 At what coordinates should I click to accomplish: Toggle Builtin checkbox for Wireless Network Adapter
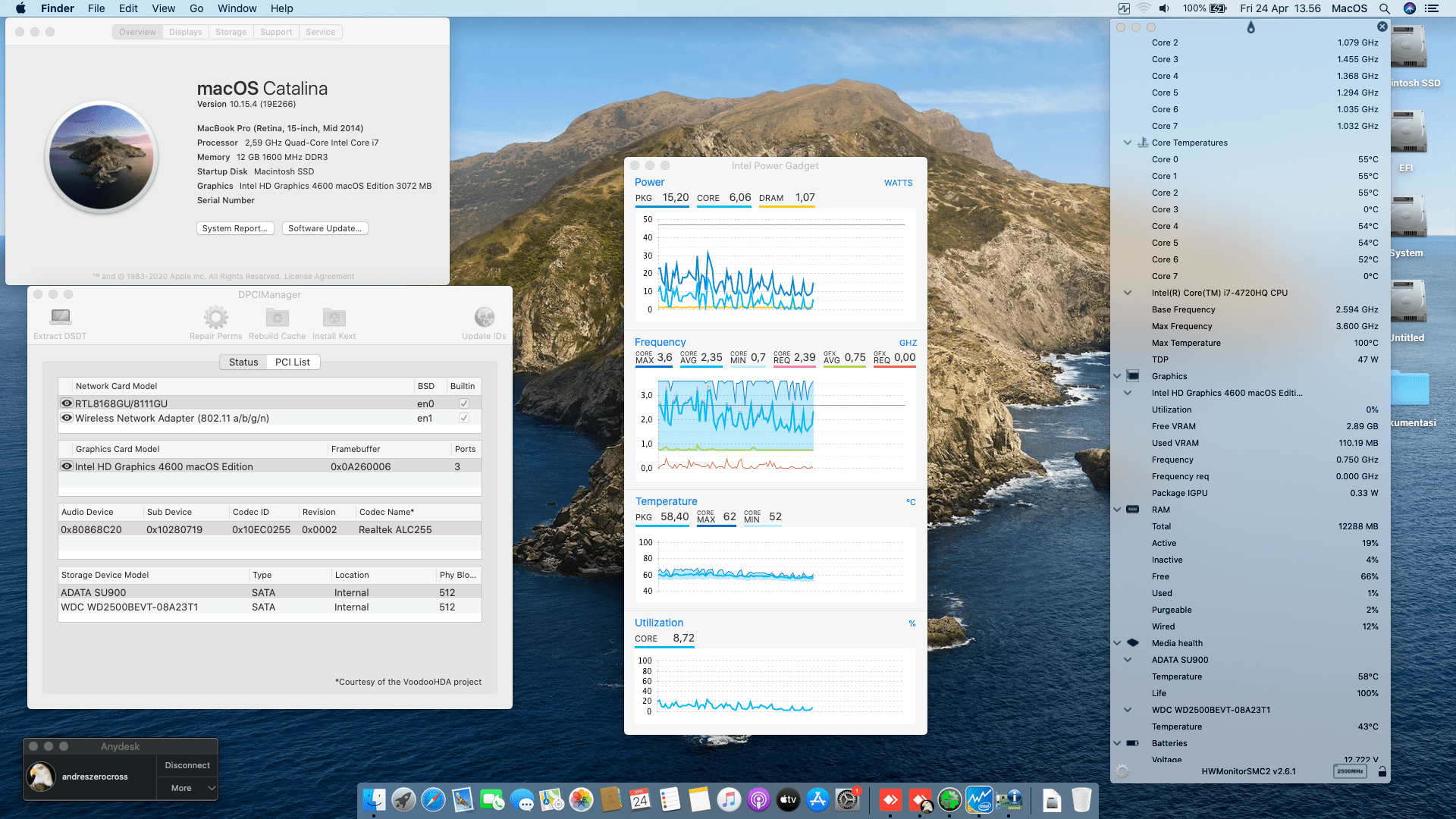click(463, 418)
